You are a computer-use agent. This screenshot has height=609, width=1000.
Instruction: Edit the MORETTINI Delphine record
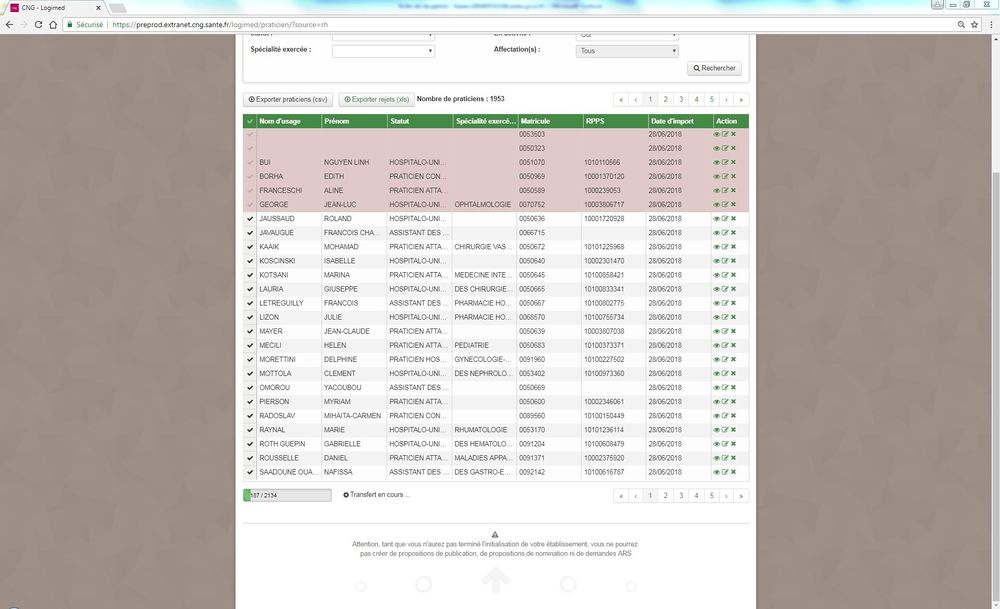tap(725, 360)
